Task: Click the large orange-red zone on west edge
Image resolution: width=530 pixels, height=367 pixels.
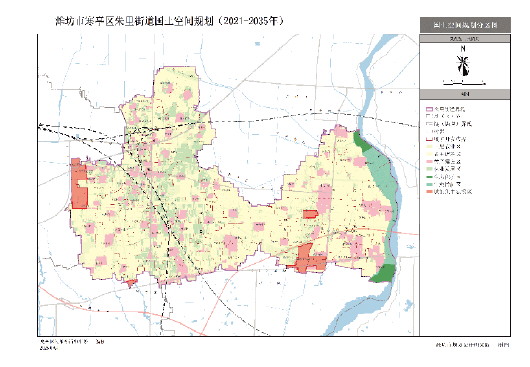Action: point(79,184)
